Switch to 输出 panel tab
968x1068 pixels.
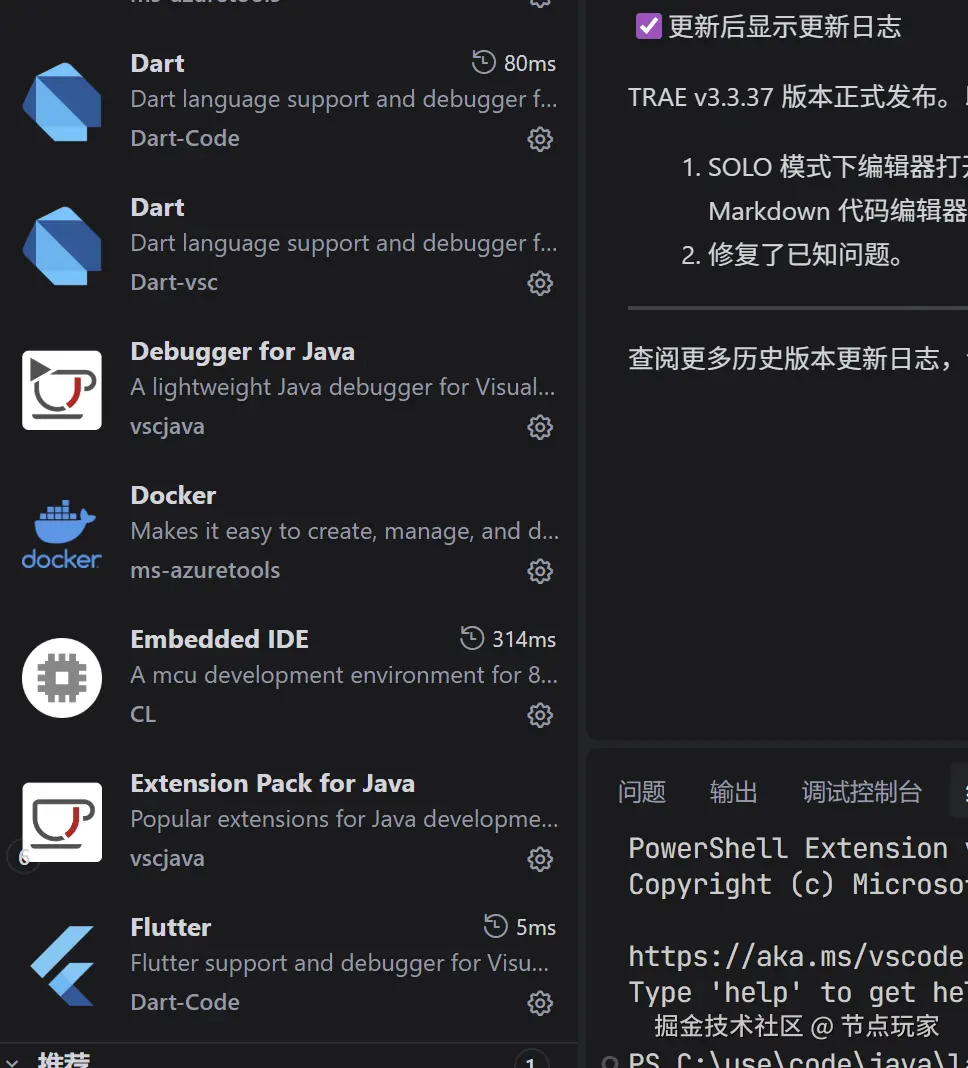pyautogui.click(x=733, y=792)
